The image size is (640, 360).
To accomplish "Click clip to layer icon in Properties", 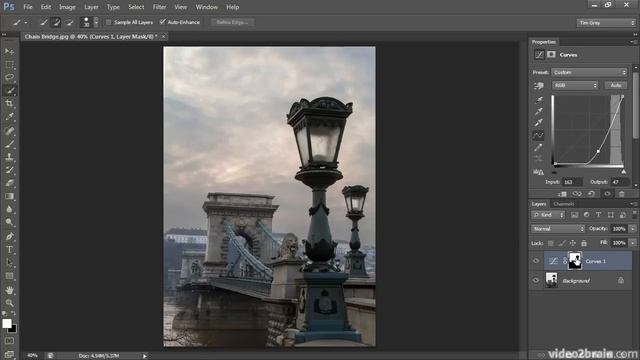I will click(x=562, y=194).
